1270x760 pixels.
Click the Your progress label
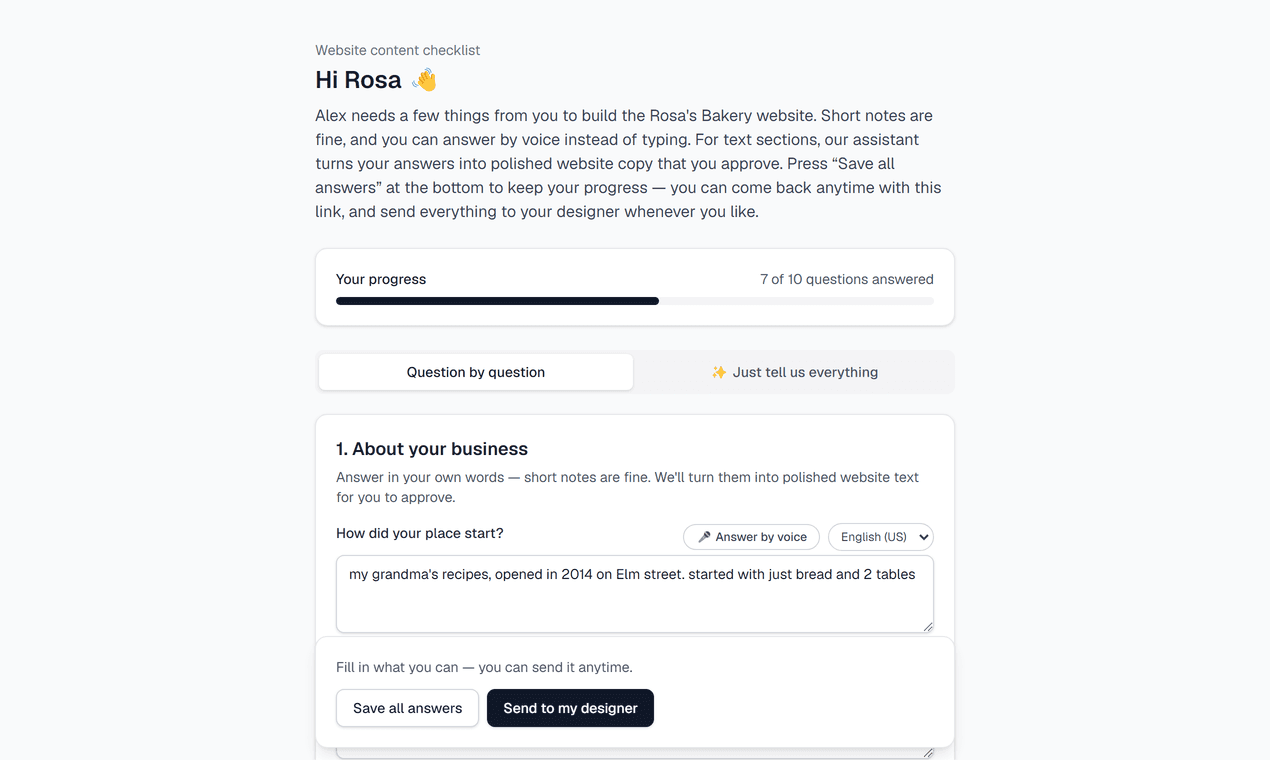381,279
